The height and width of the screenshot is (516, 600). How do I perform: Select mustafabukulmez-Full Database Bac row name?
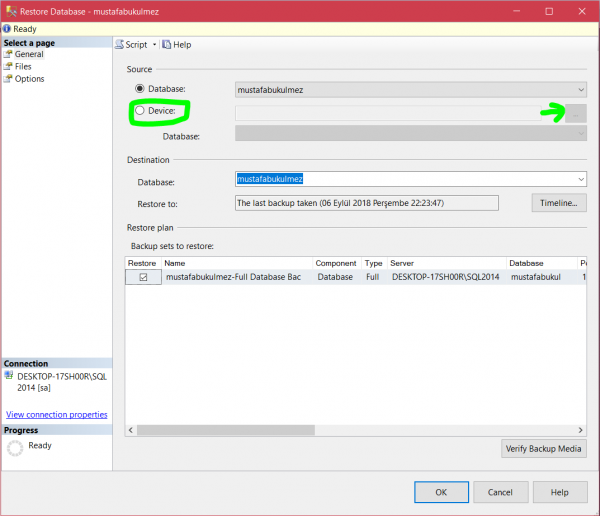point(233,277)
